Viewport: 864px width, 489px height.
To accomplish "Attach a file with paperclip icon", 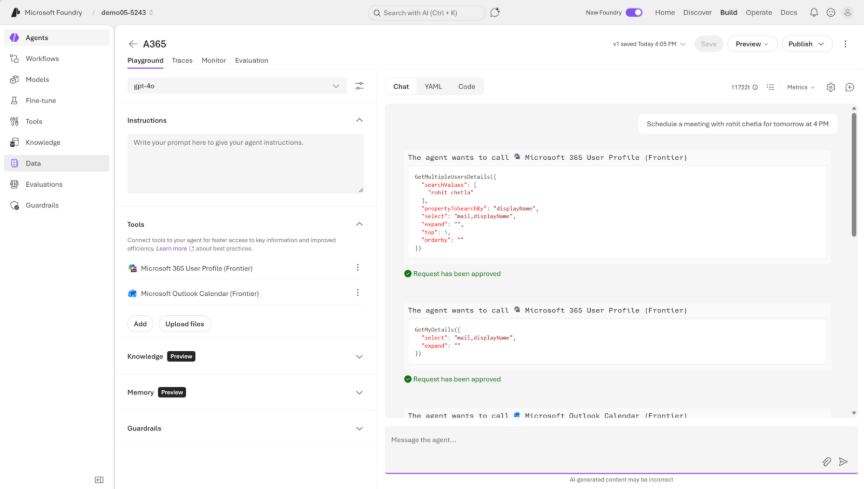I will pyautogui.click(x=827, y=462).
